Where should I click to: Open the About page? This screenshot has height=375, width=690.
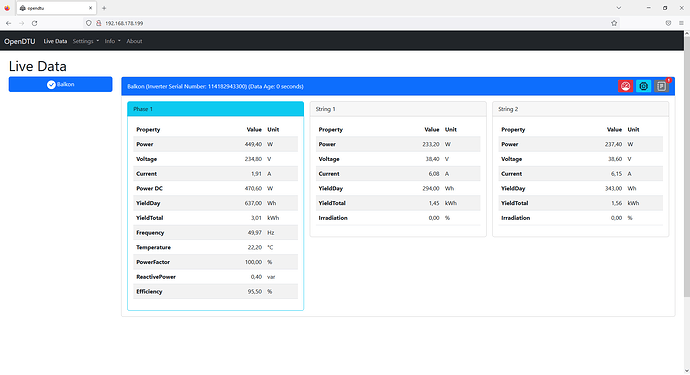tap(134, 41)
